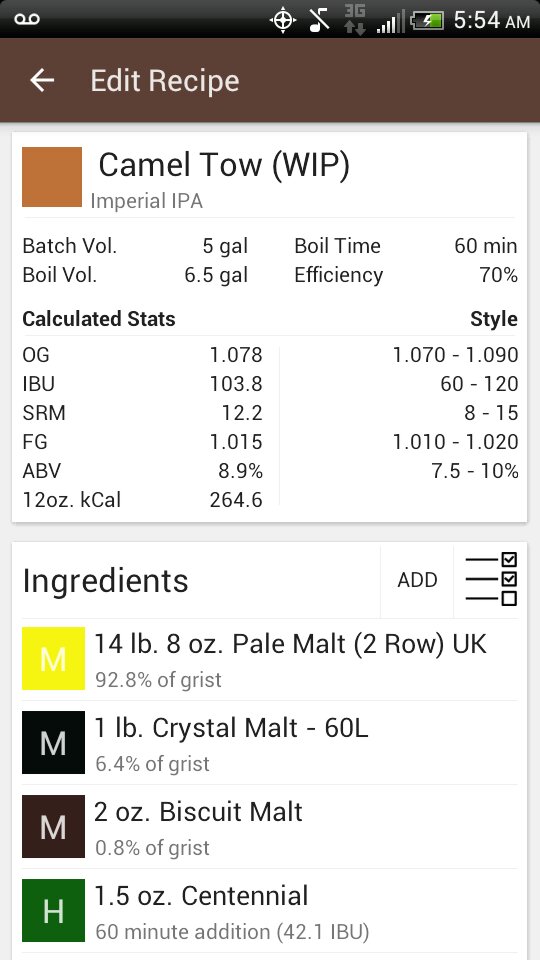The height and width of the screenshot is (960, 540).
Task: Open 1.5 oz. Centennial hop entry
Action: pos(269,911)
